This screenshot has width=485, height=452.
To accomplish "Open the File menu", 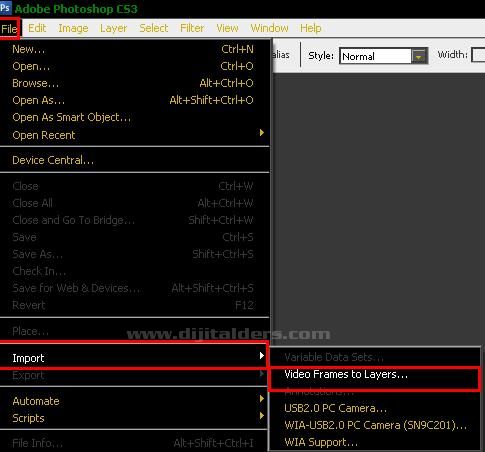I will click(x=9, y=29).
